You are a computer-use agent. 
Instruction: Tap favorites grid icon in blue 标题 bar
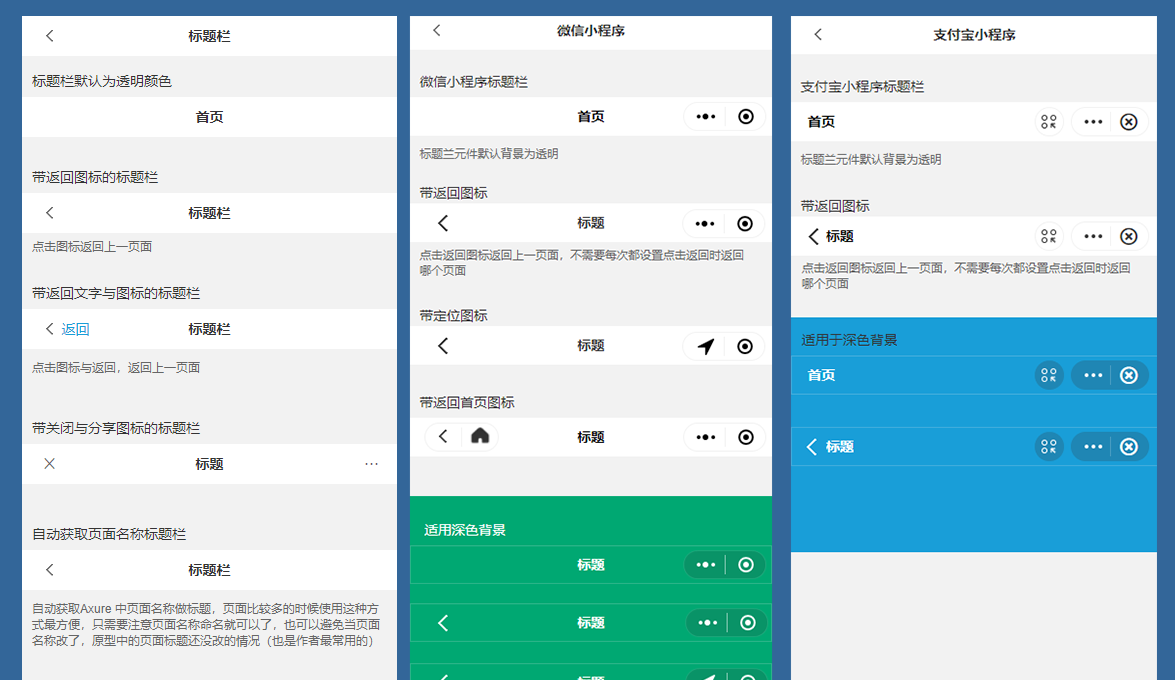1048,447
